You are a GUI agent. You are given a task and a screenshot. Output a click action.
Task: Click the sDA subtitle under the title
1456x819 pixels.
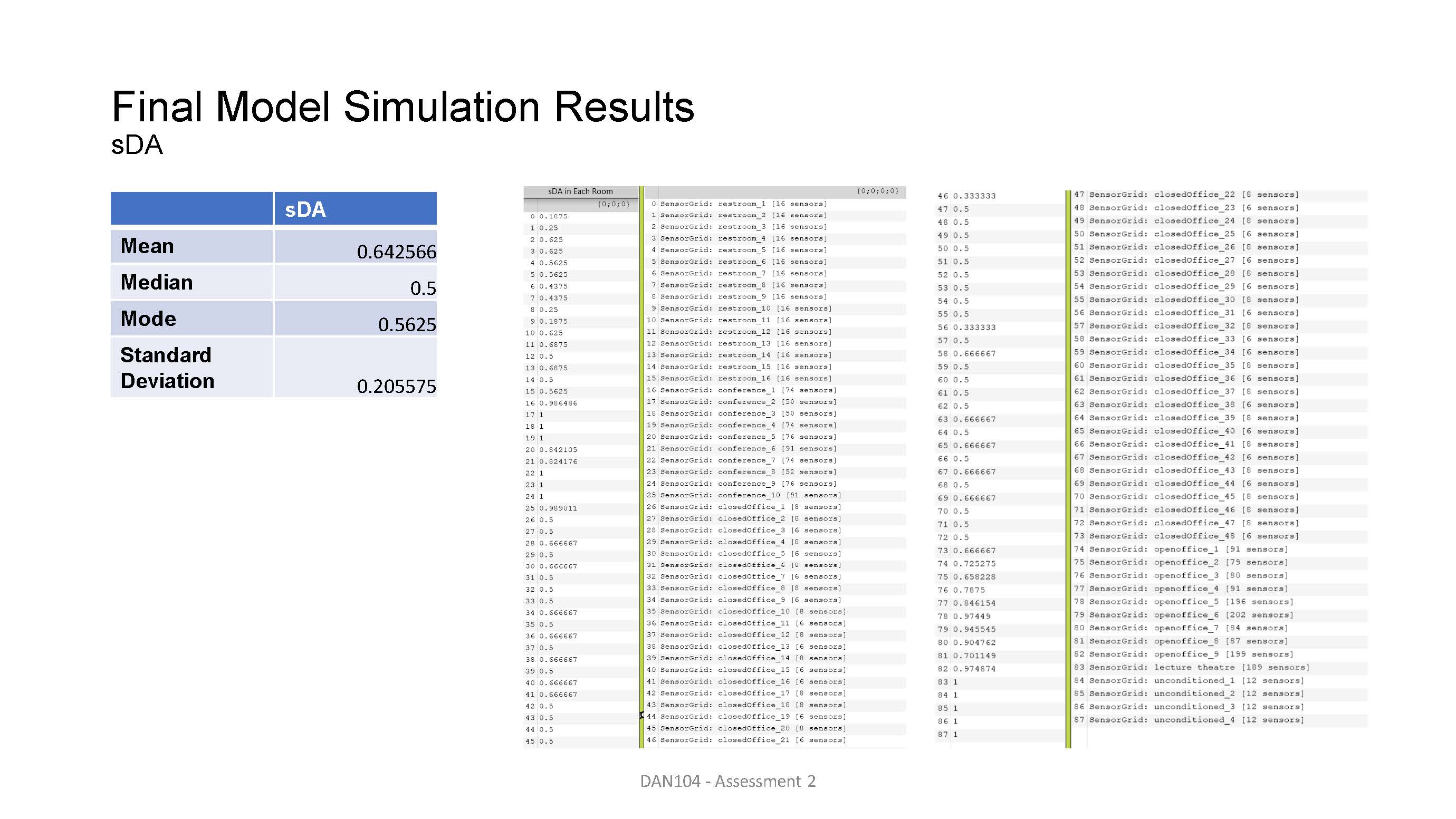coord(137,145)
